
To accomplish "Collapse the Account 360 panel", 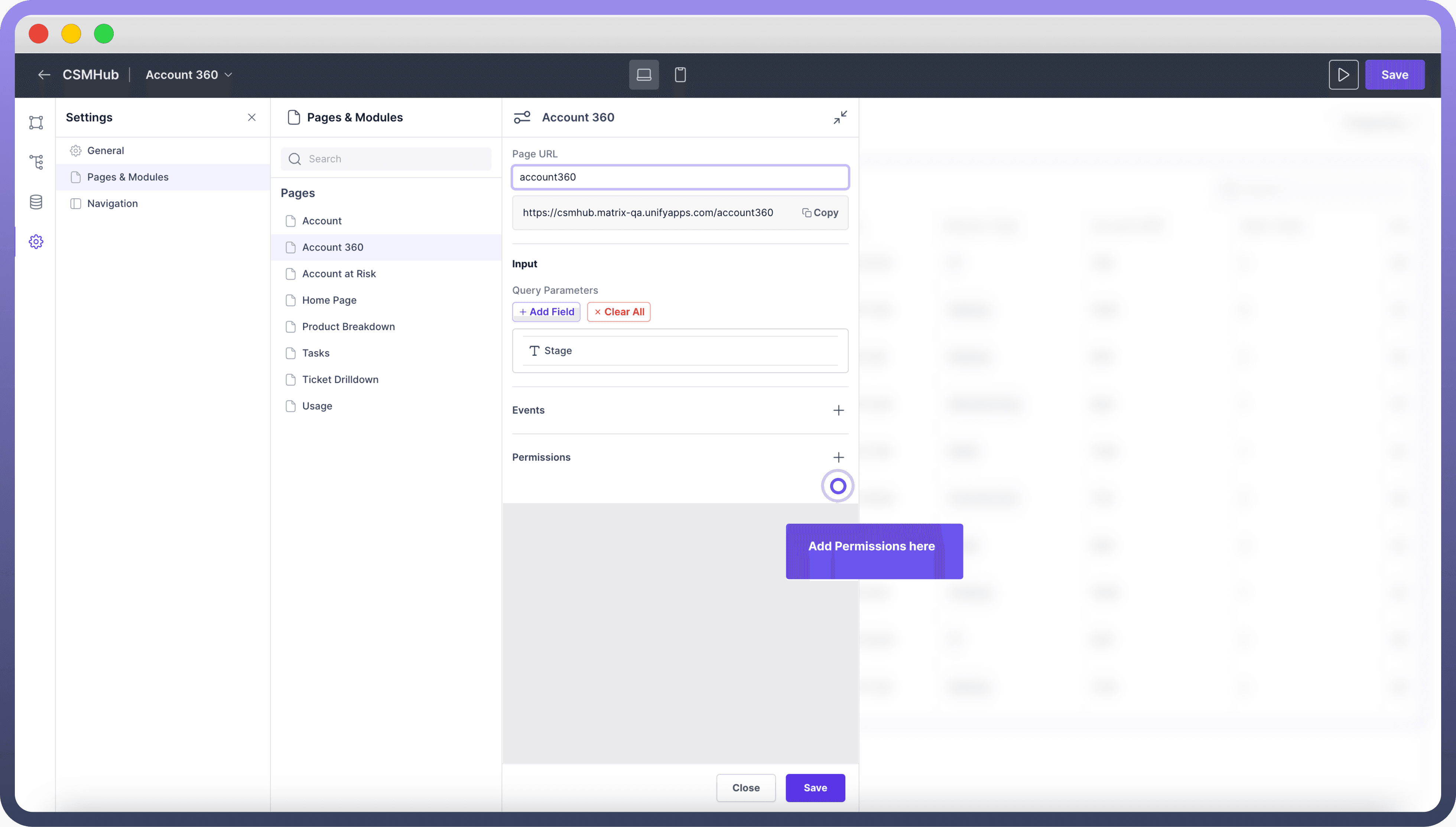I will coord(840,118).
